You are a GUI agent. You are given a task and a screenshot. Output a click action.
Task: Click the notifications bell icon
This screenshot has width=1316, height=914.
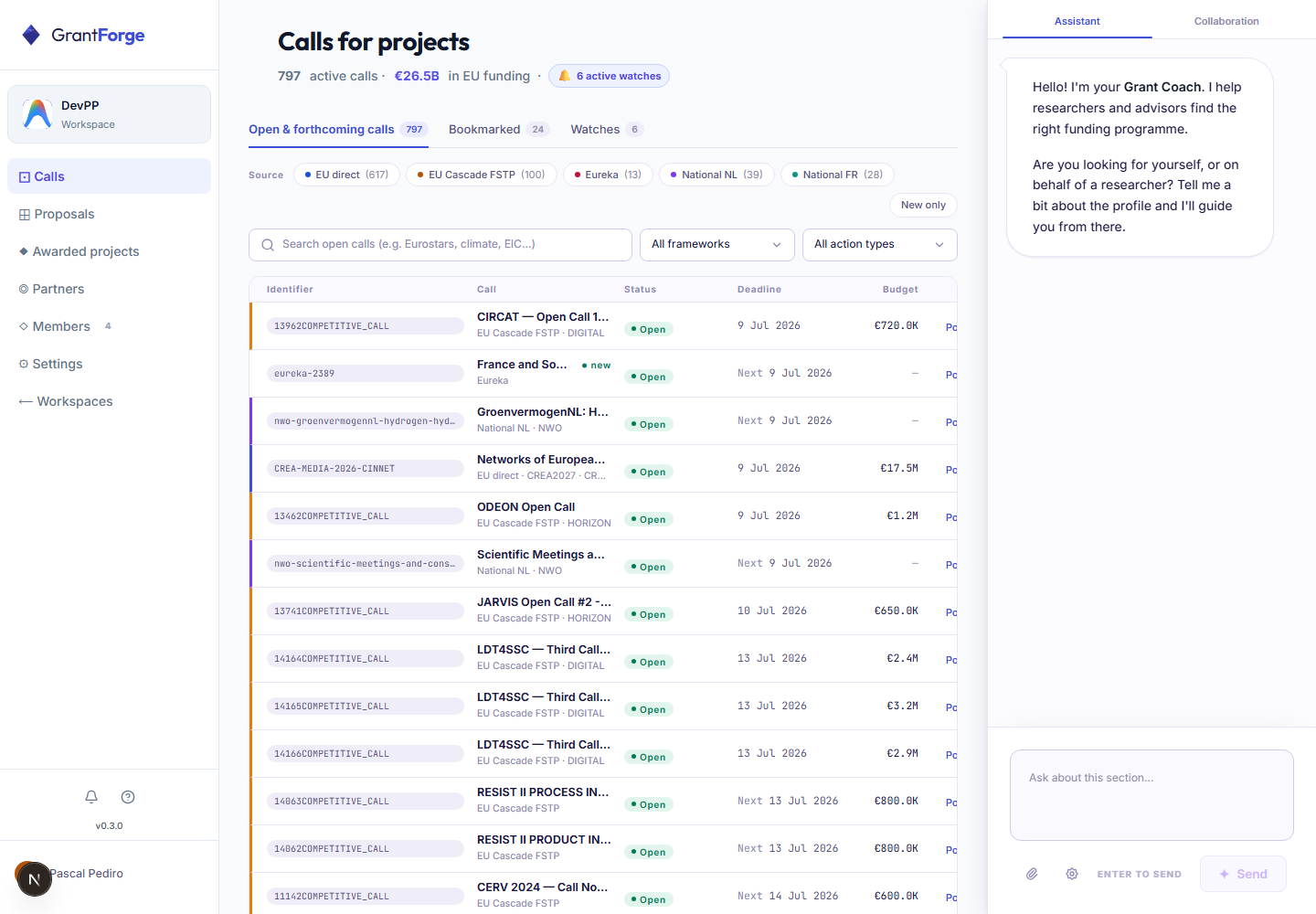[91, 797]
